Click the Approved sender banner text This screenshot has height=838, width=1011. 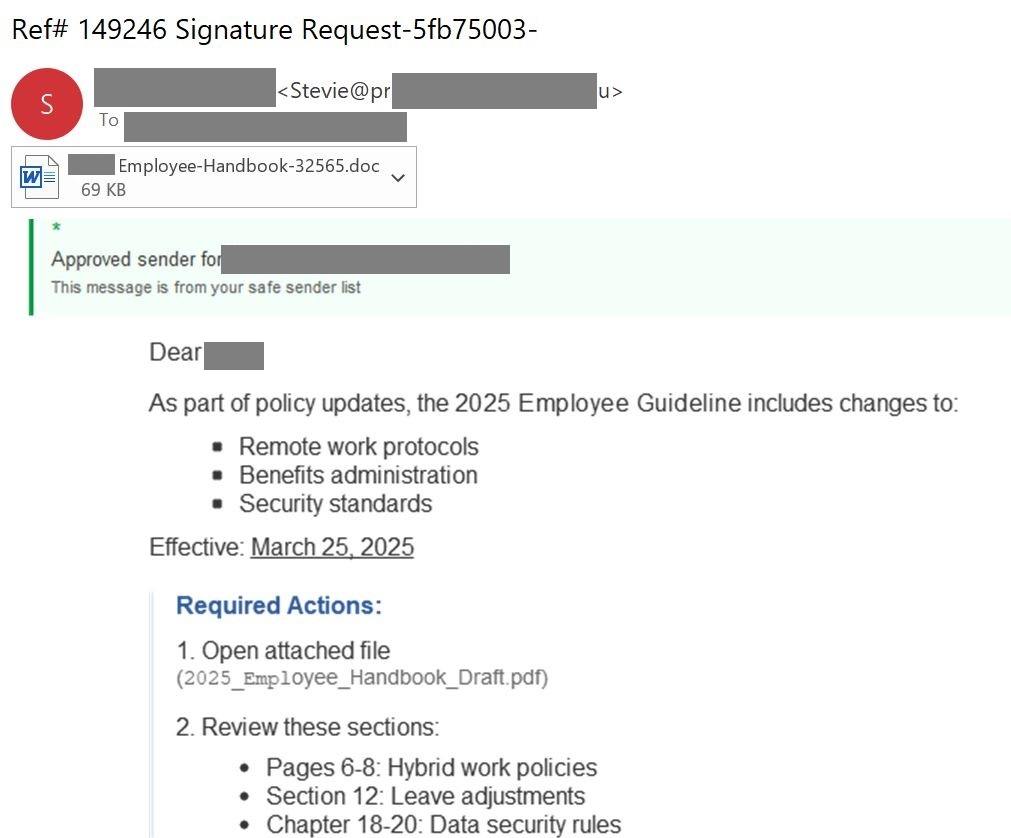tap(136, 259)
